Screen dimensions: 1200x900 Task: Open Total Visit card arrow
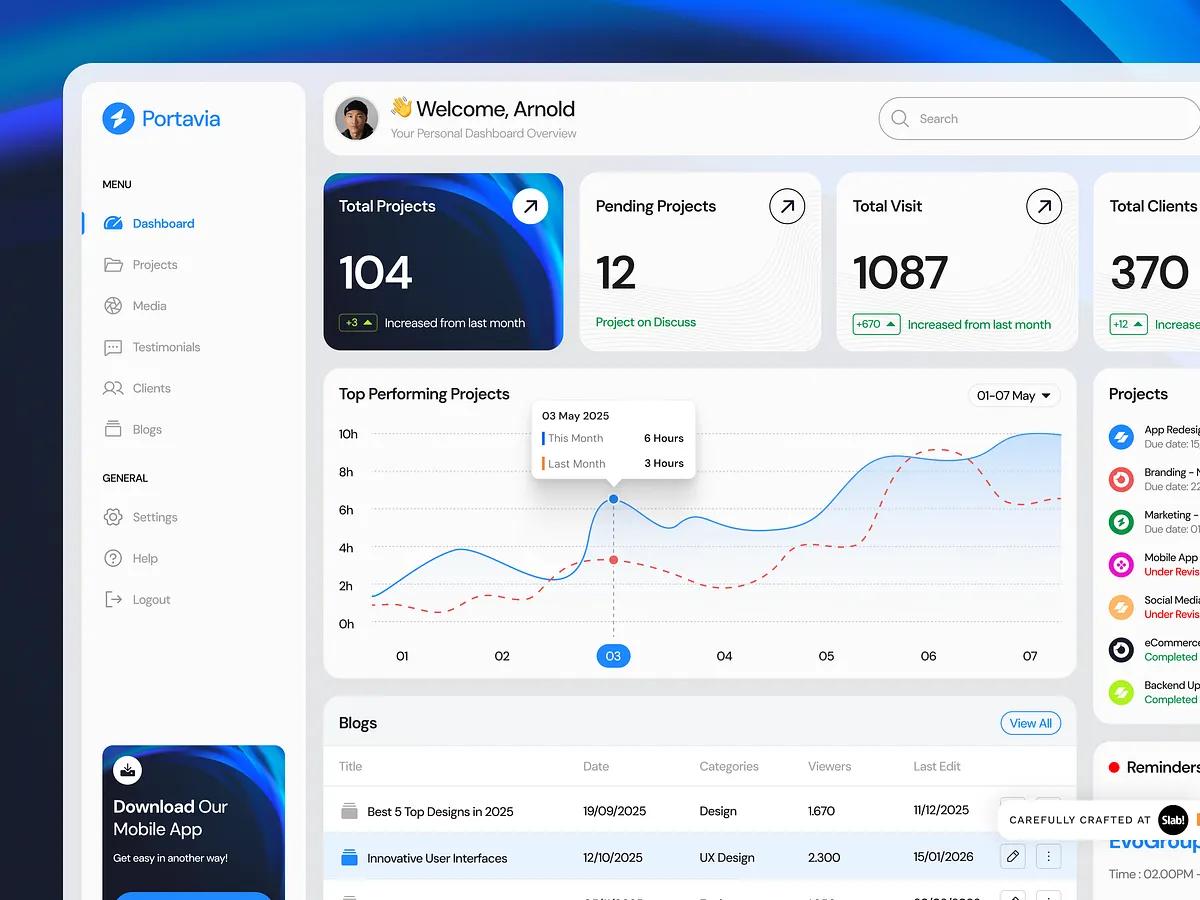(x=1044, y=207)
